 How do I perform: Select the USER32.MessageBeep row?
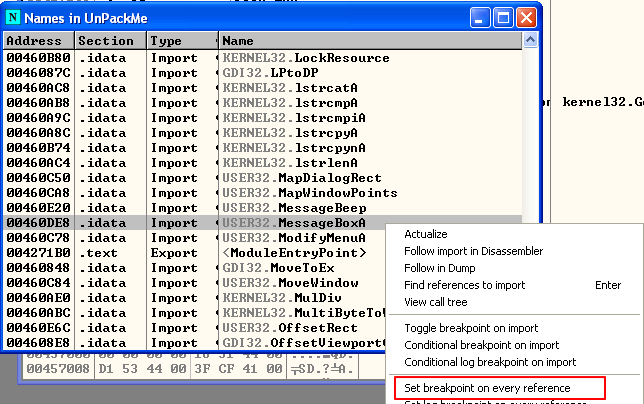[x=262, y=207]
